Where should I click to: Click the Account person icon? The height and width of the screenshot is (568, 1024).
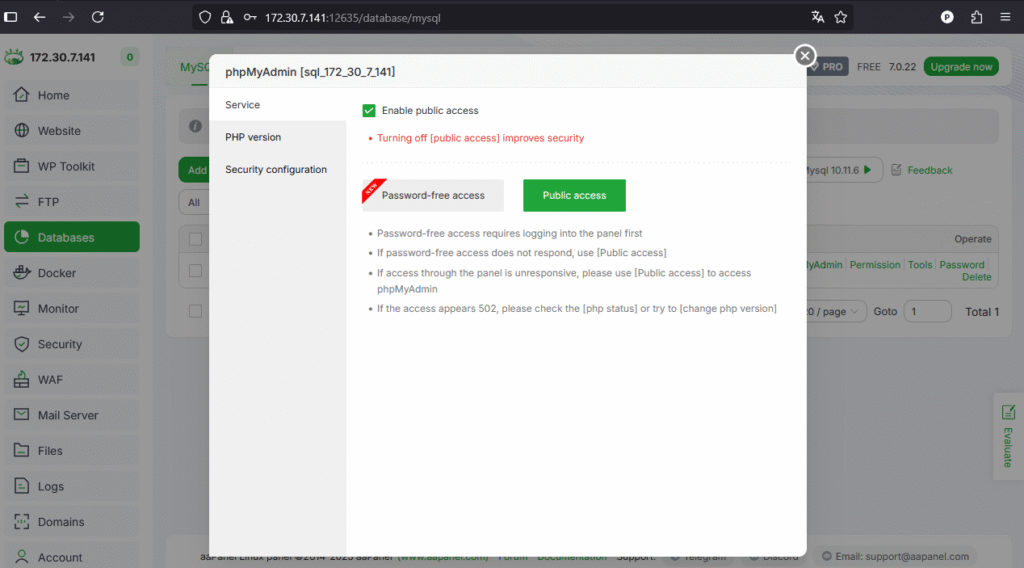click(22, 557)
